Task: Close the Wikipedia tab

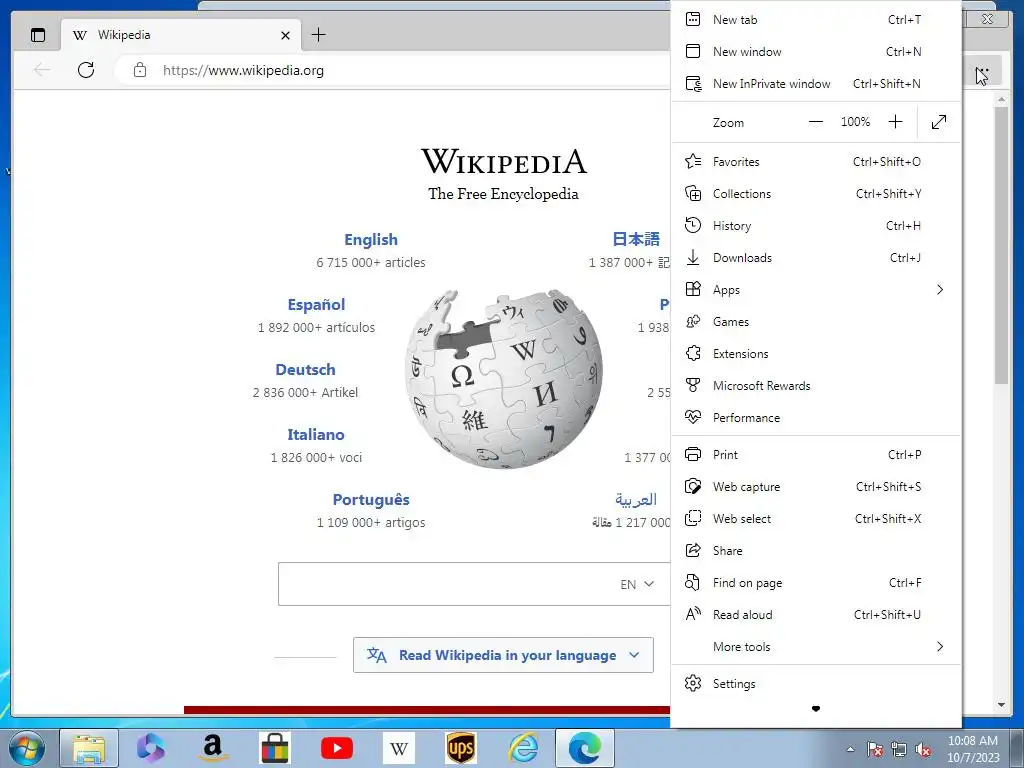Action: click(285, 35)
